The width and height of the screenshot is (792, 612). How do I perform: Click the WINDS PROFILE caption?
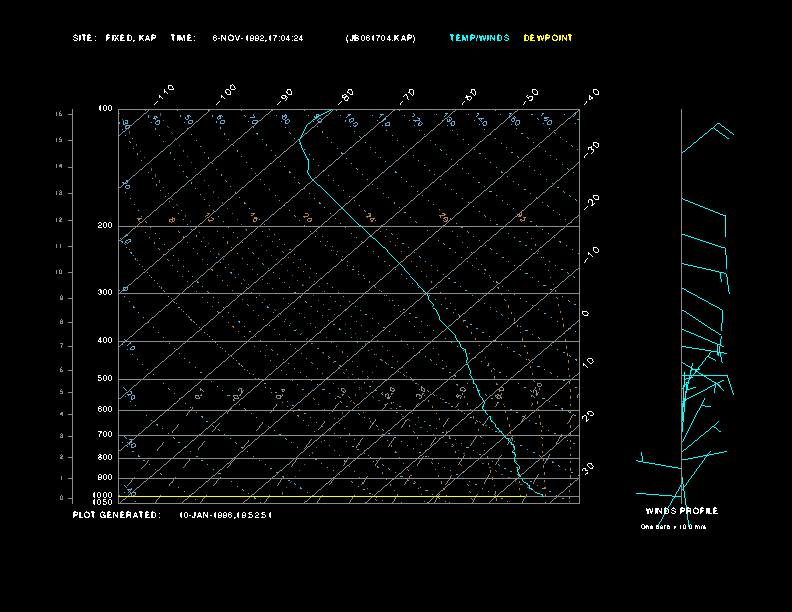click(x=681, y=511)
